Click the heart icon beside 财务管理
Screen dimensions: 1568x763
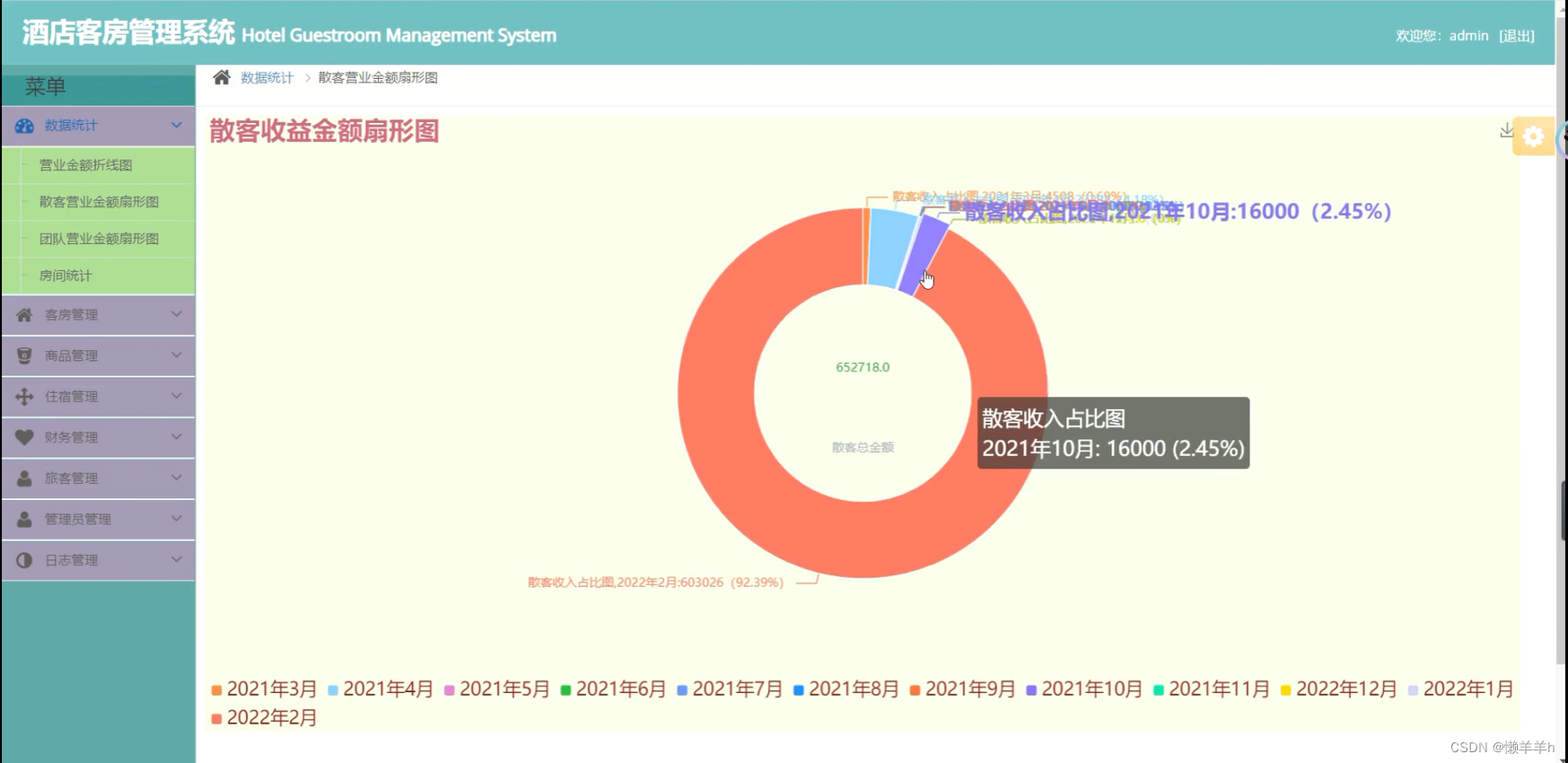24,437
